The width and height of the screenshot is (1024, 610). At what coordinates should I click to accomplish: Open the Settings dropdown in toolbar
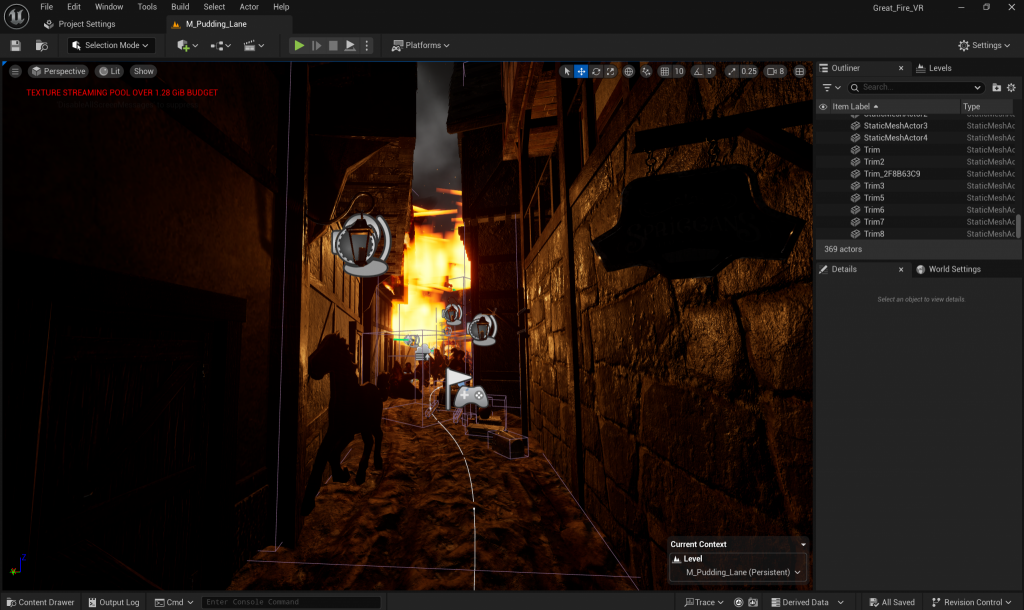(984, 45)
